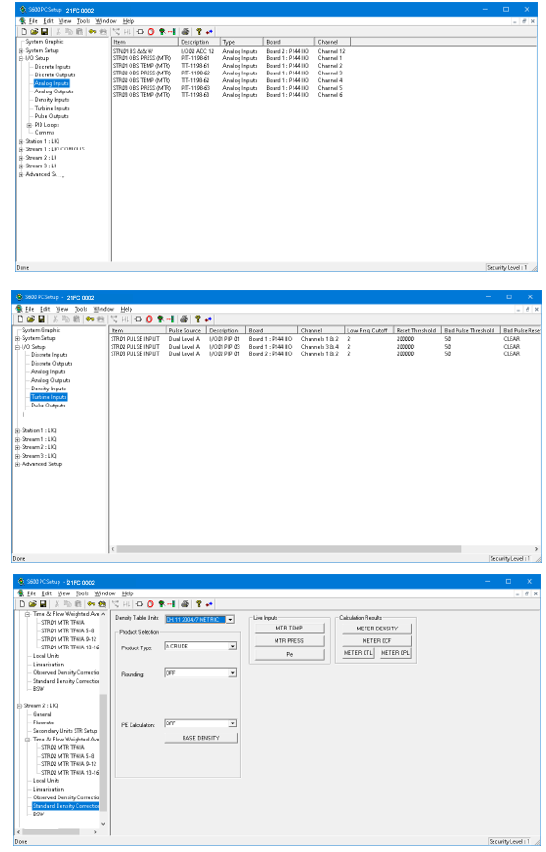Open Tools menu in the top Analog Inputs window

83,21
